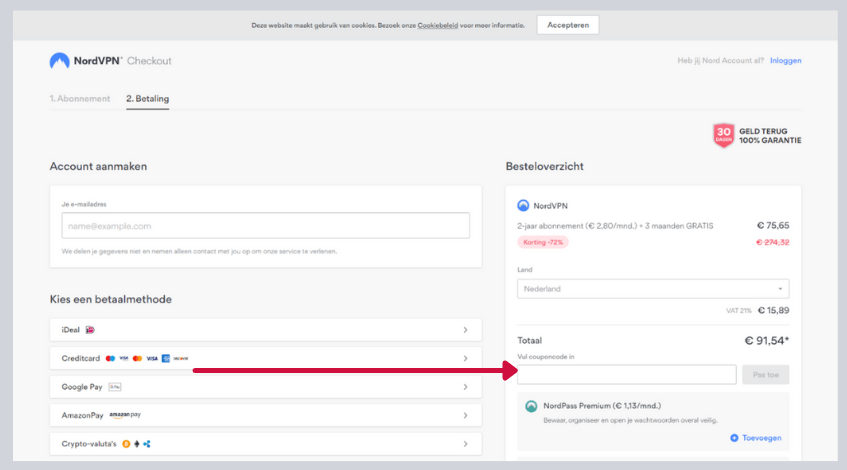Expand the iDeal payment method
847x470 pixels.
(x=265, y=329)
